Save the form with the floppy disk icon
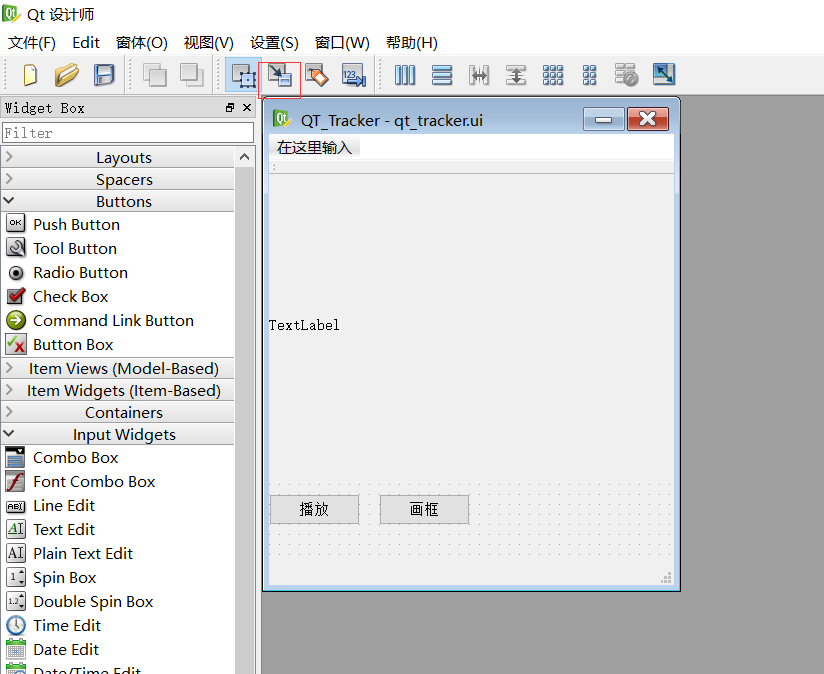 pos(104,75)
